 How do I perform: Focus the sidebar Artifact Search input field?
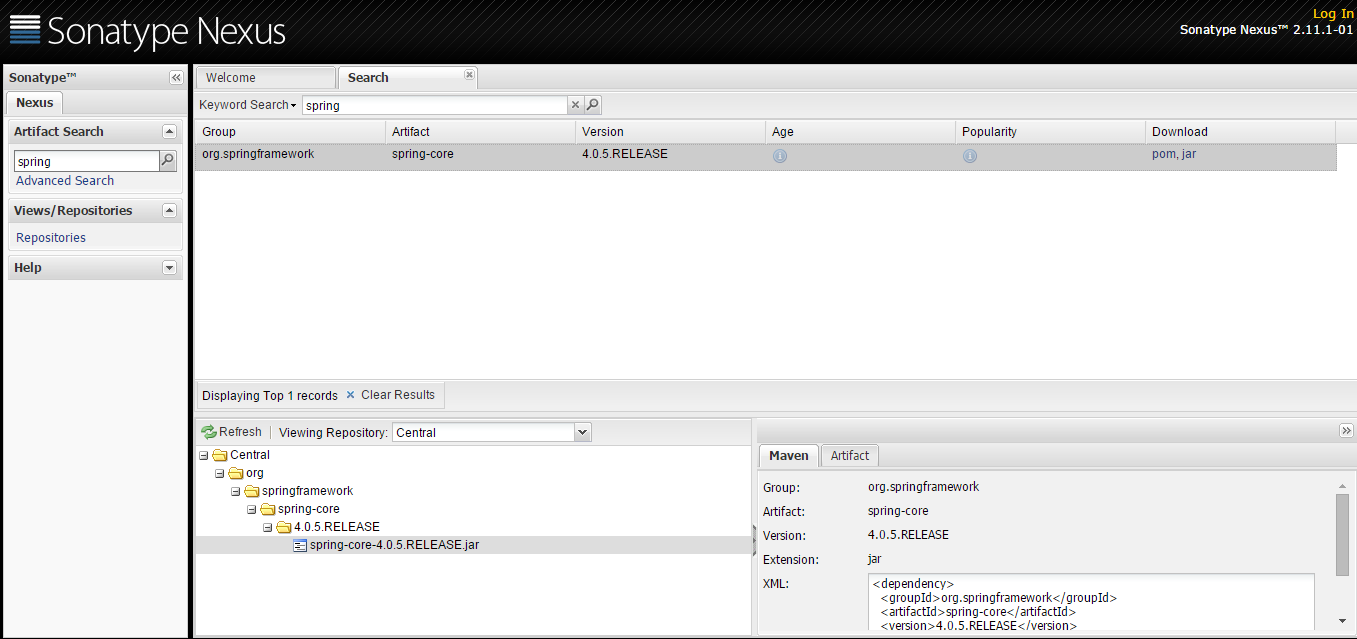coord(86,161)
